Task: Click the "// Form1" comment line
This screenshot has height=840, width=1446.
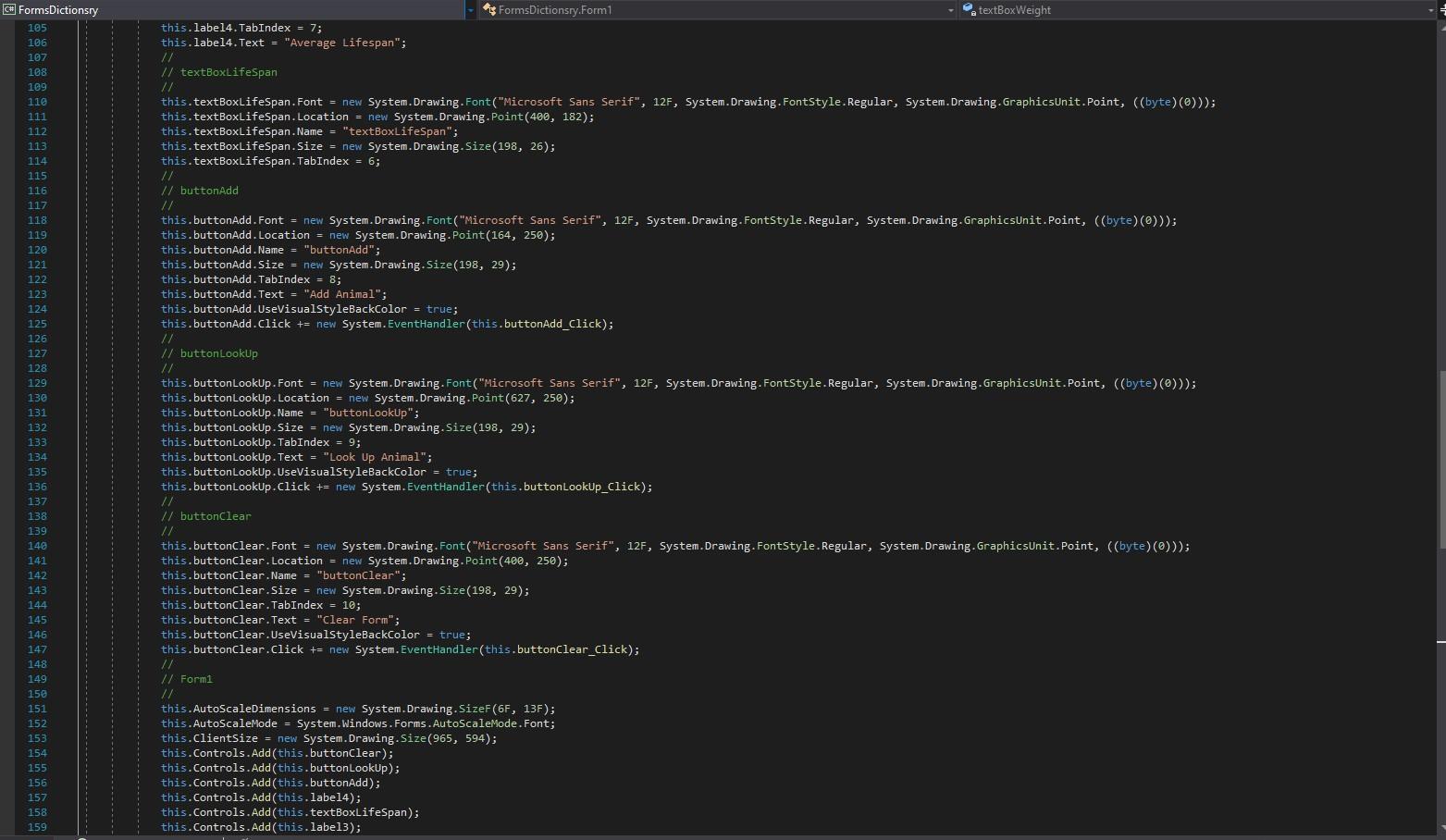Action: pyautogui.click(x=187, y=679)
